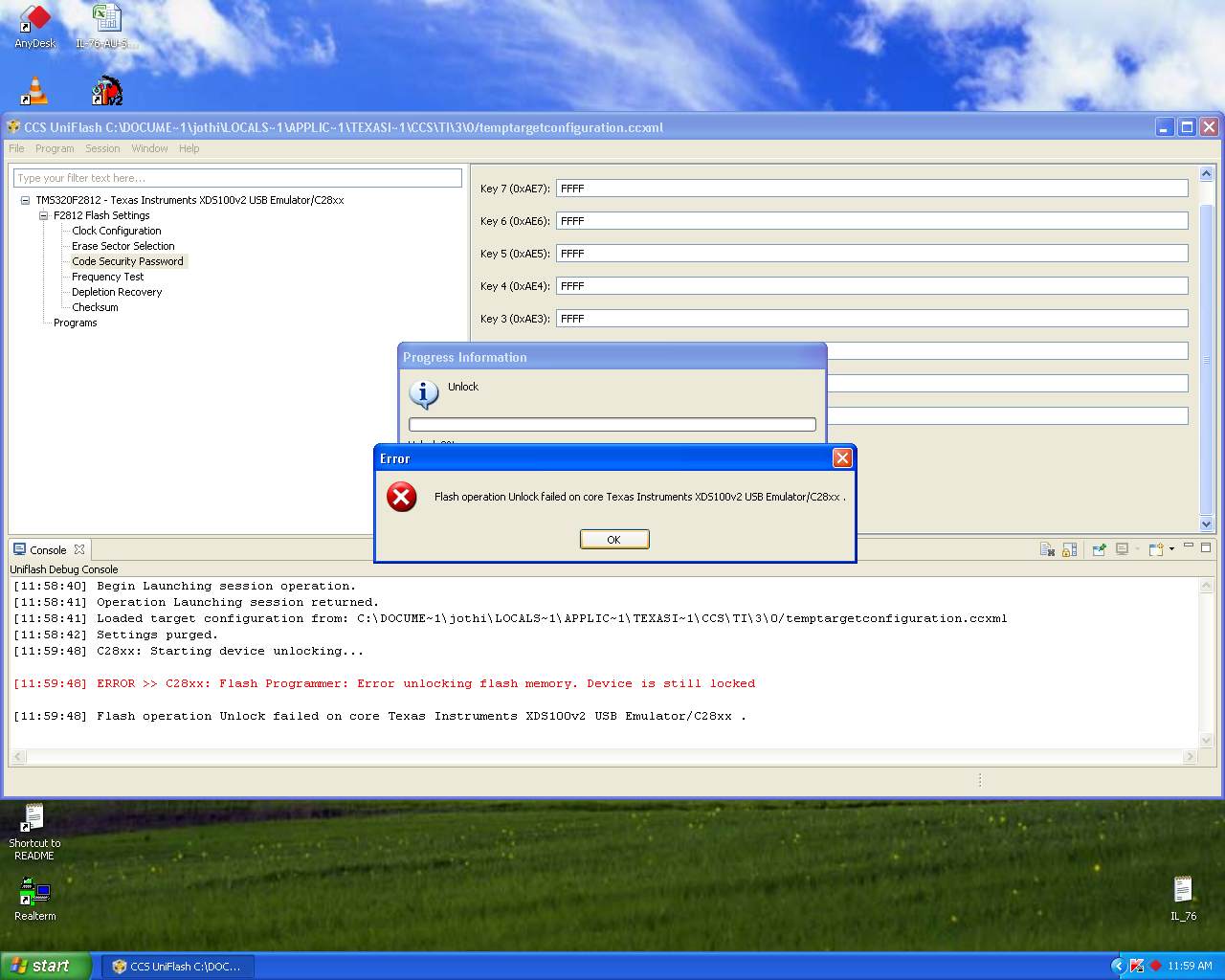Open Erase Sector Selection settings

point(123,246)
